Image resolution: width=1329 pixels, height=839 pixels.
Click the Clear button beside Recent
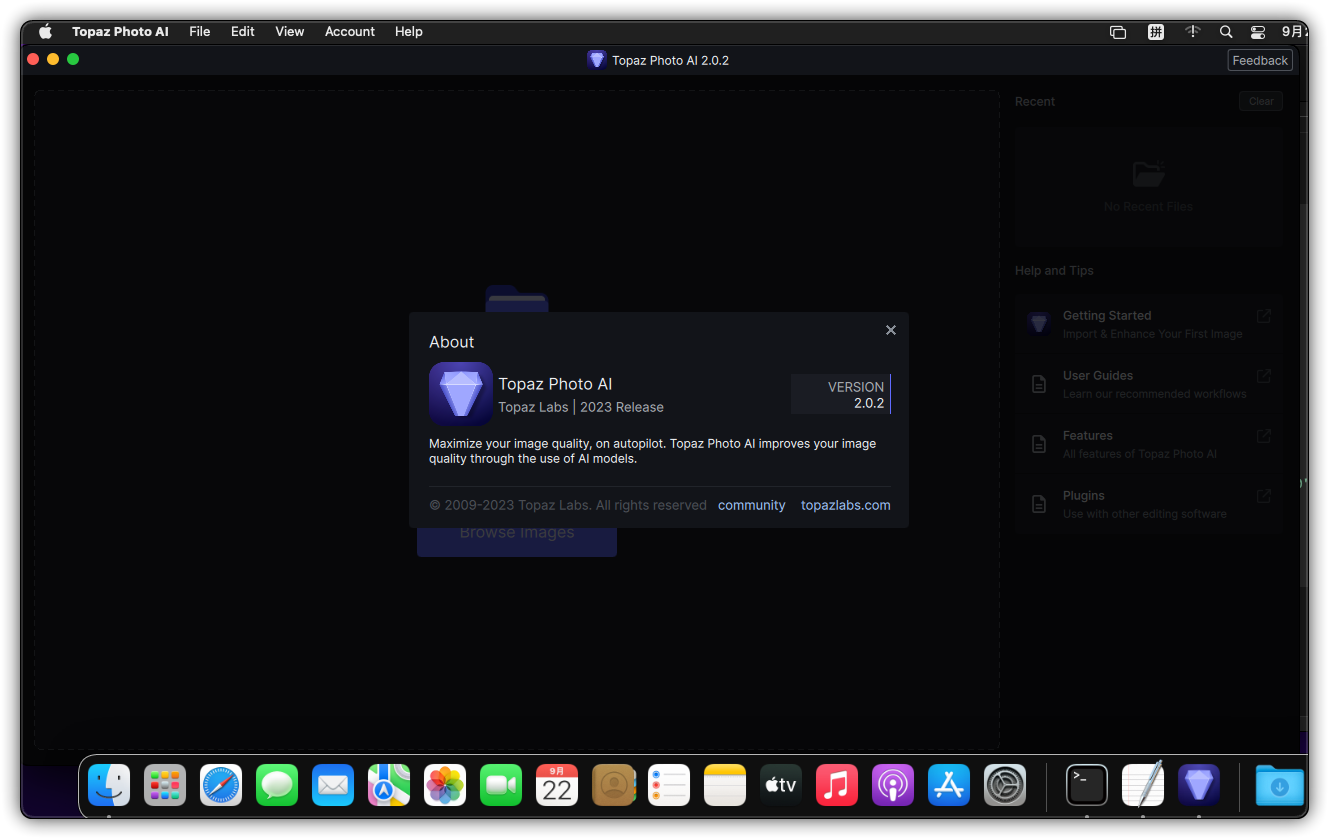point(1261,101)
